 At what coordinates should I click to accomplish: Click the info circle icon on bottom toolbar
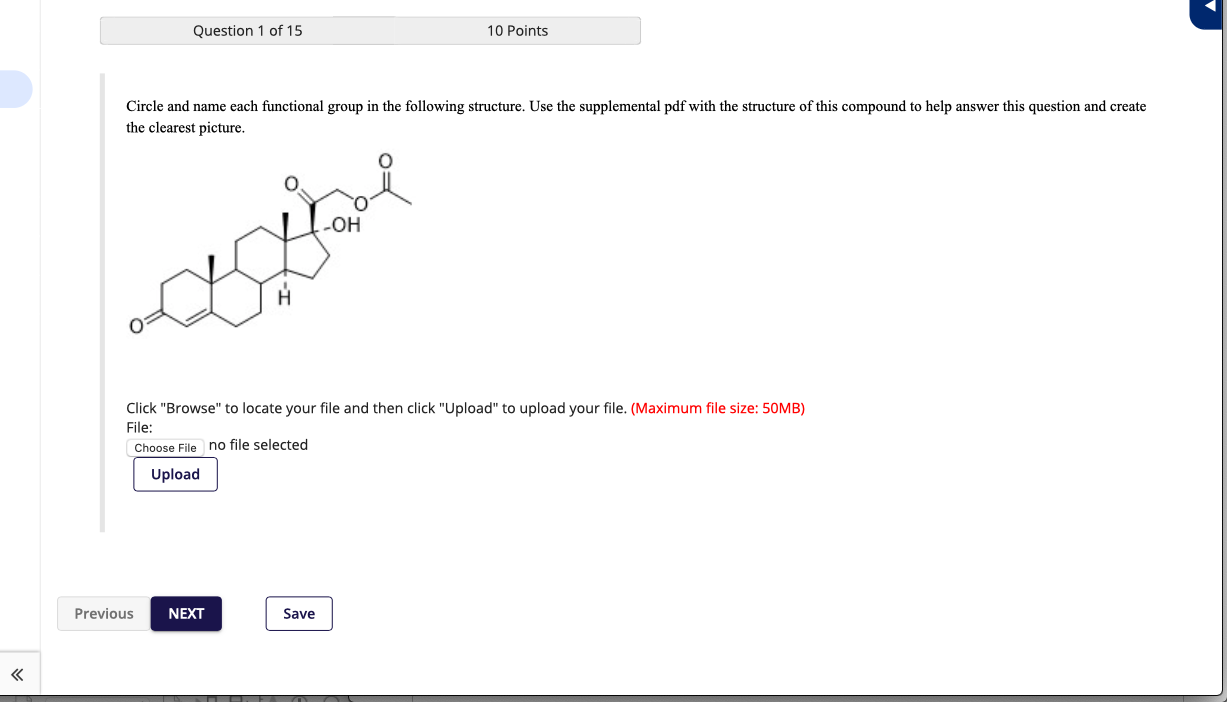(301, 699)
